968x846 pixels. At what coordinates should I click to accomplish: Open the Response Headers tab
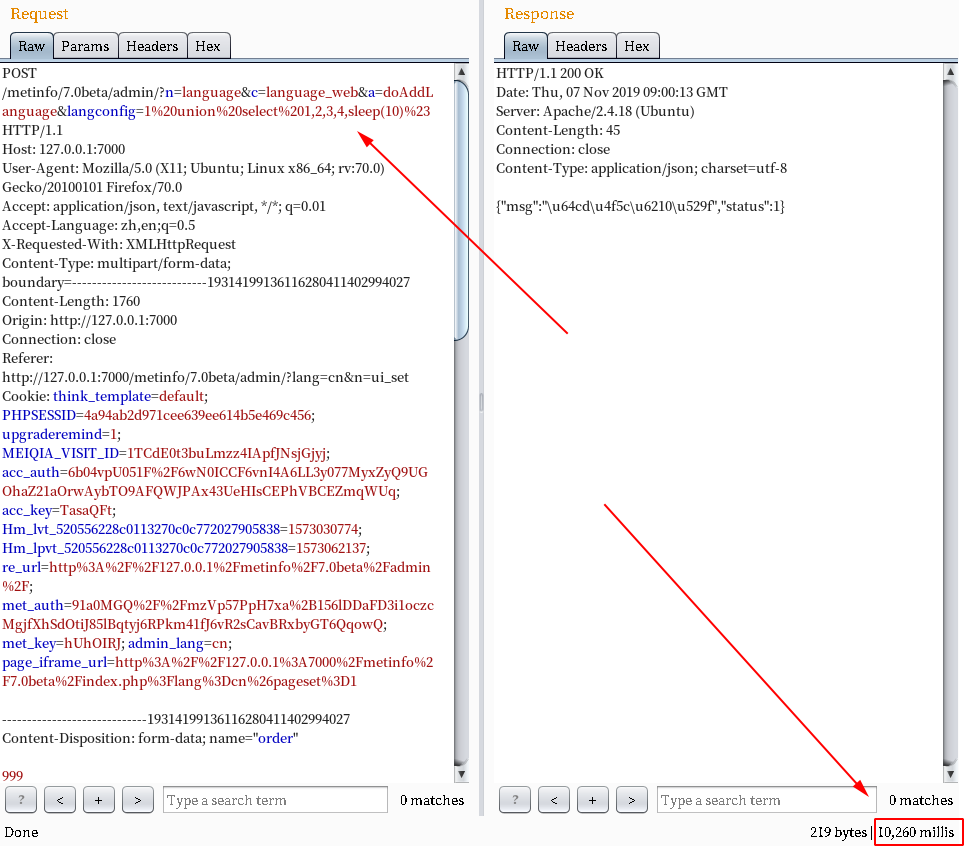pyautogui.click(x=581, y=46)
